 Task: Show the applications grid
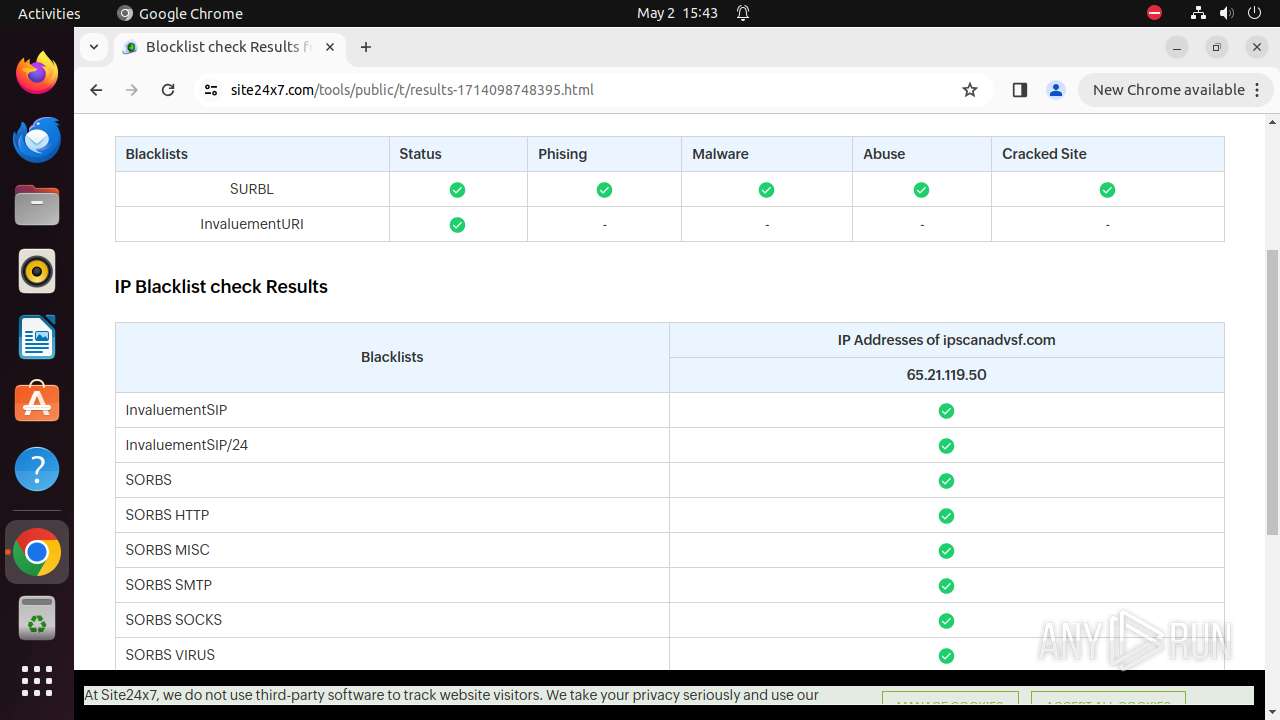[37, 681]
